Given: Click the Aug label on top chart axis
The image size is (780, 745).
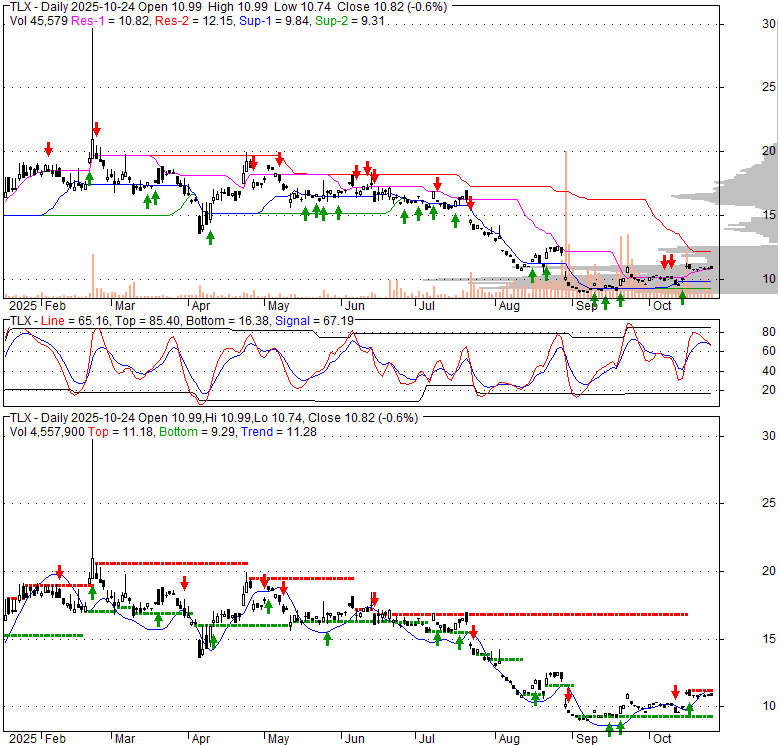Looking at the screenshot, I should point(509,305).
